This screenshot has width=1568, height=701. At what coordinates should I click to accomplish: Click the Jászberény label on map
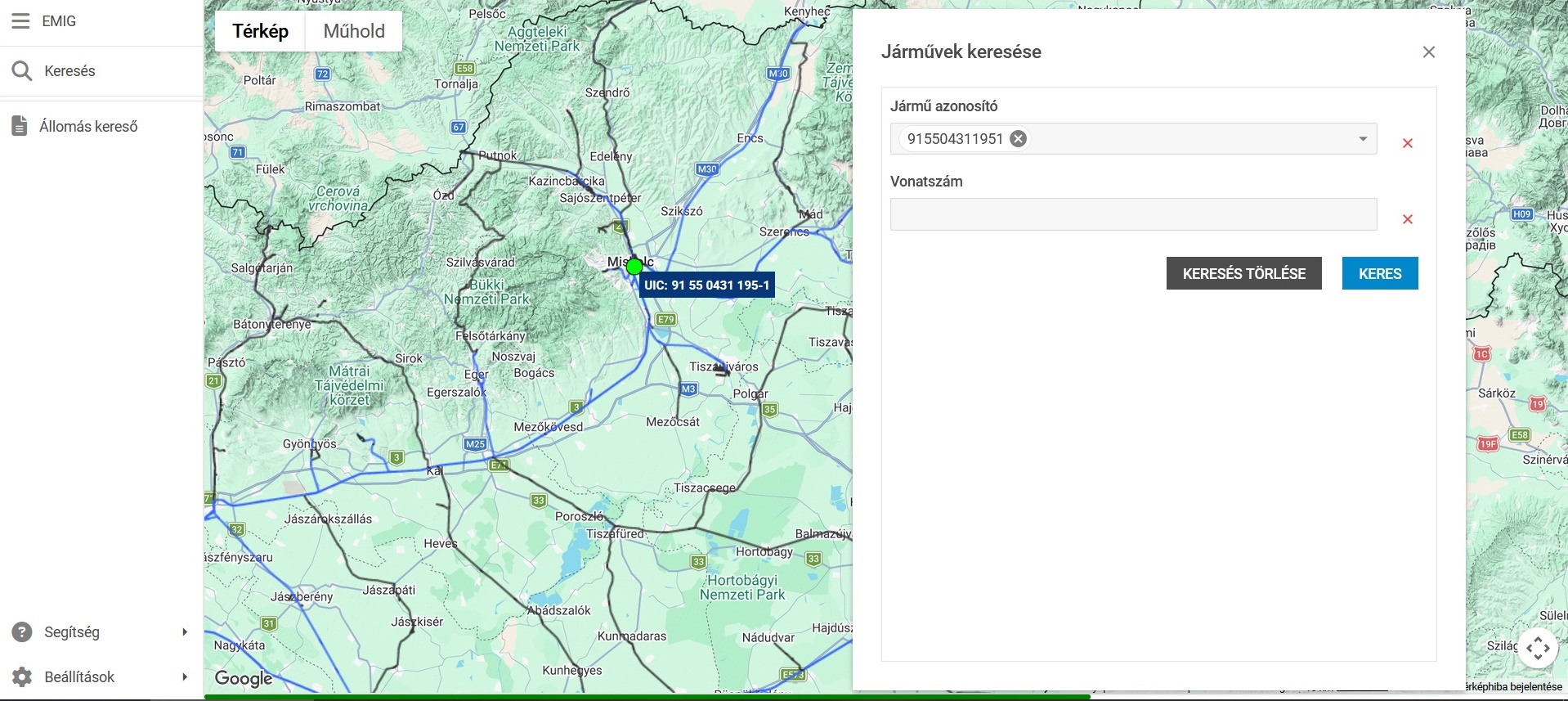pos(302,597)
